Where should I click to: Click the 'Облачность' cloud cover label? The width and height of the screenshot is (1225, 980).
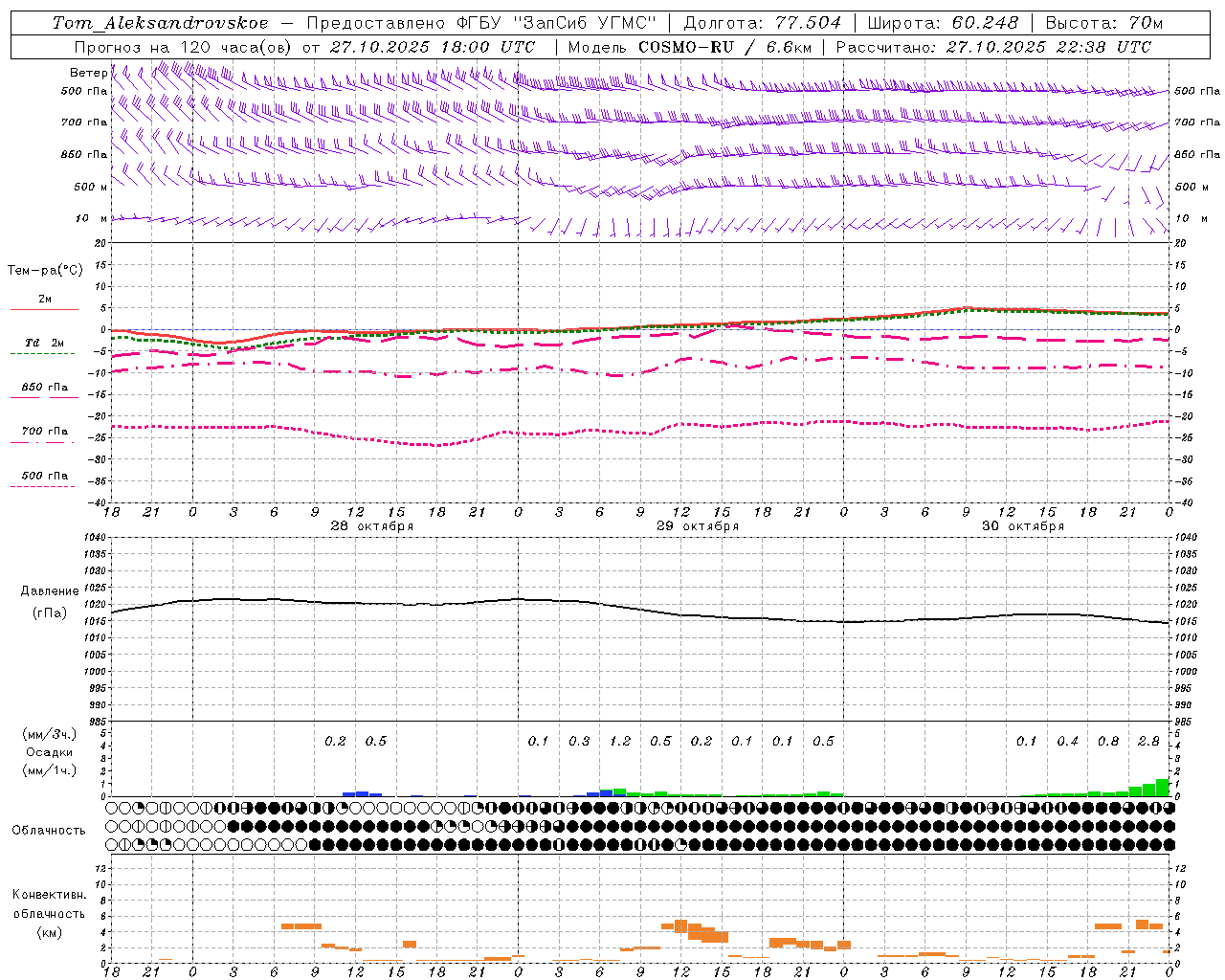(x=49, y=831)
